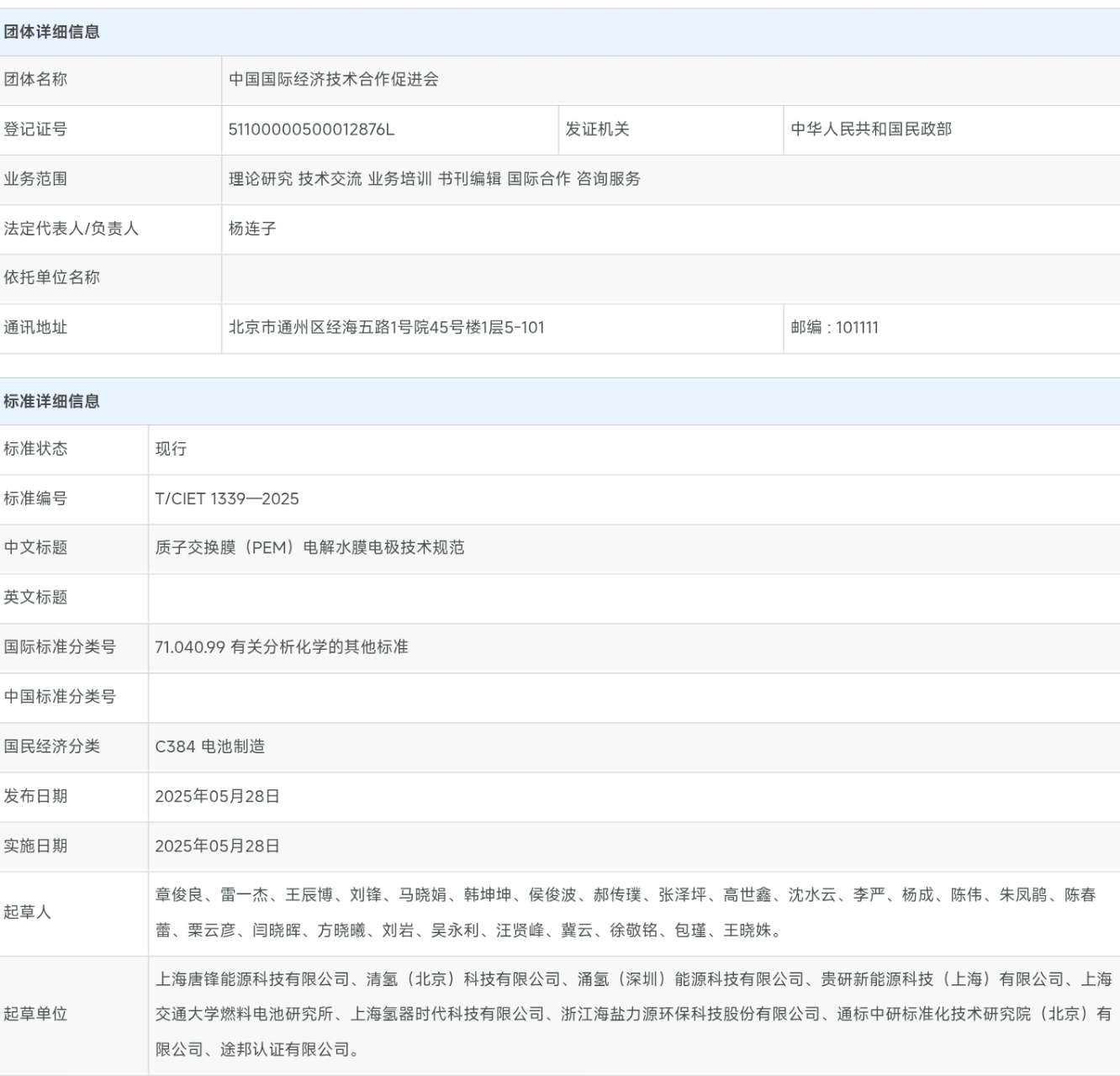Click the 依托单位名称 label

click(x=52, y=277)
